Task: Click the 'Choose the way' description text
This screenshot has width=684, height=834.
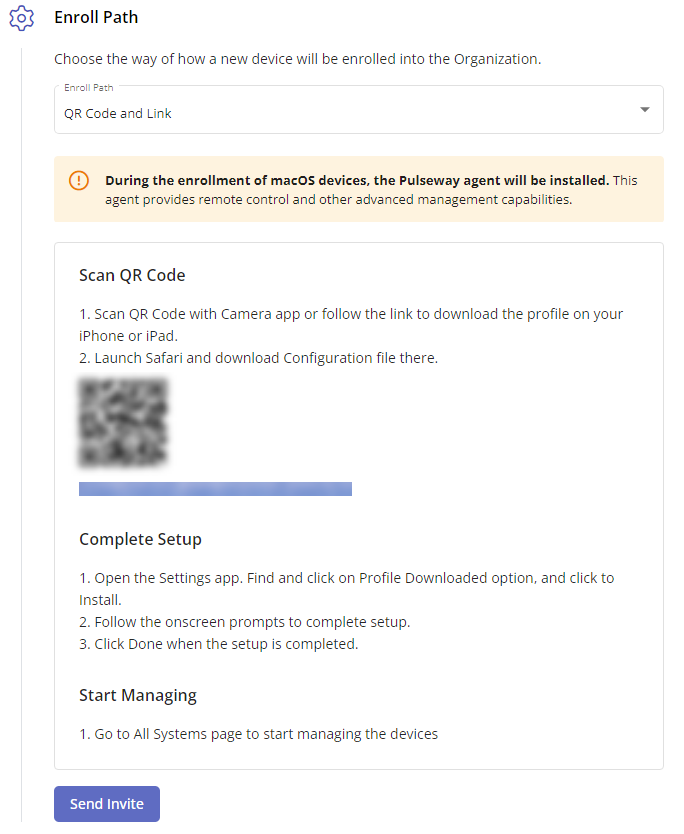Action: (297, 59)
